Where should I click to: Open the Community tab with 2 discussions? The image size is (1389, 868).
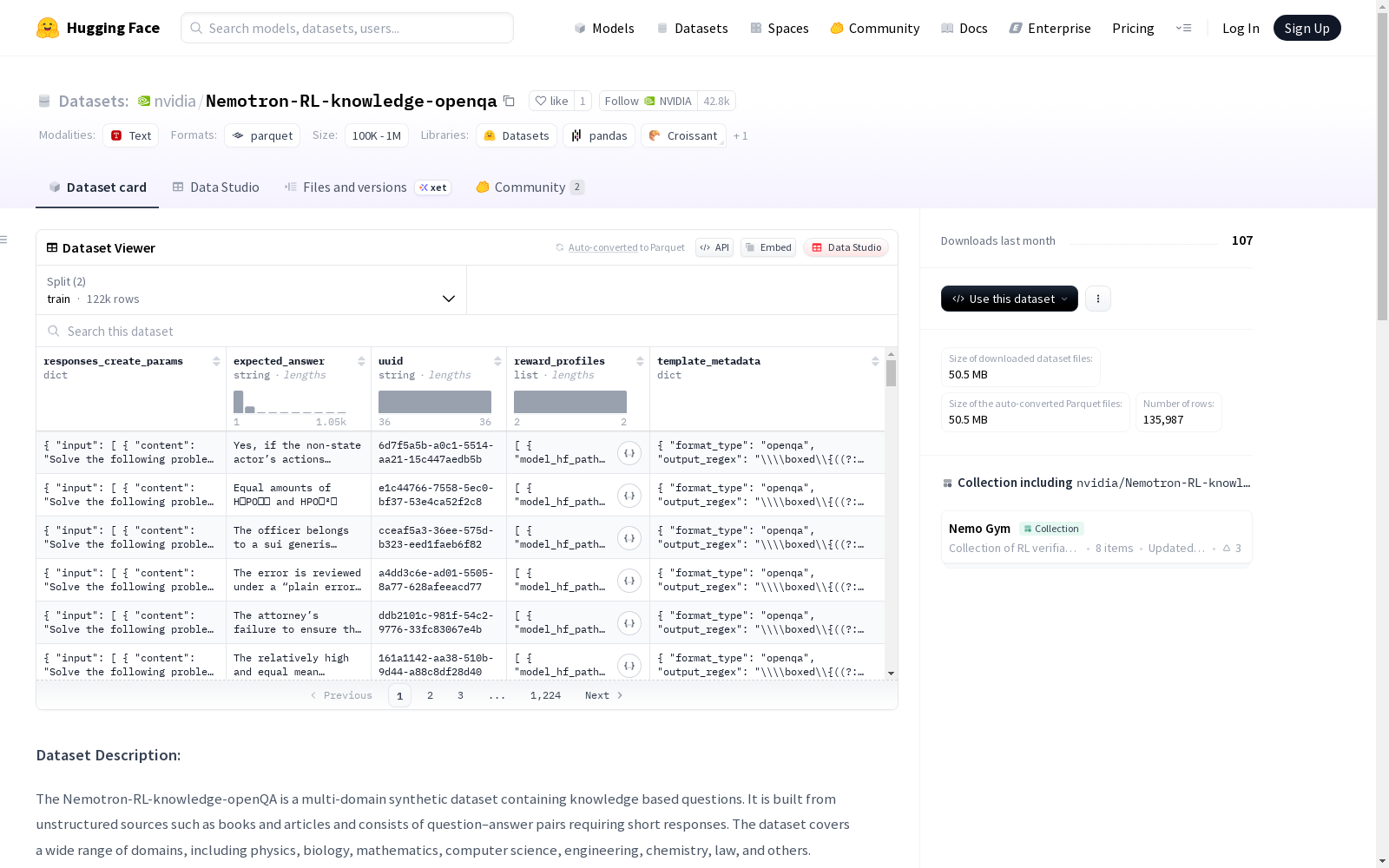pos(530,187)
